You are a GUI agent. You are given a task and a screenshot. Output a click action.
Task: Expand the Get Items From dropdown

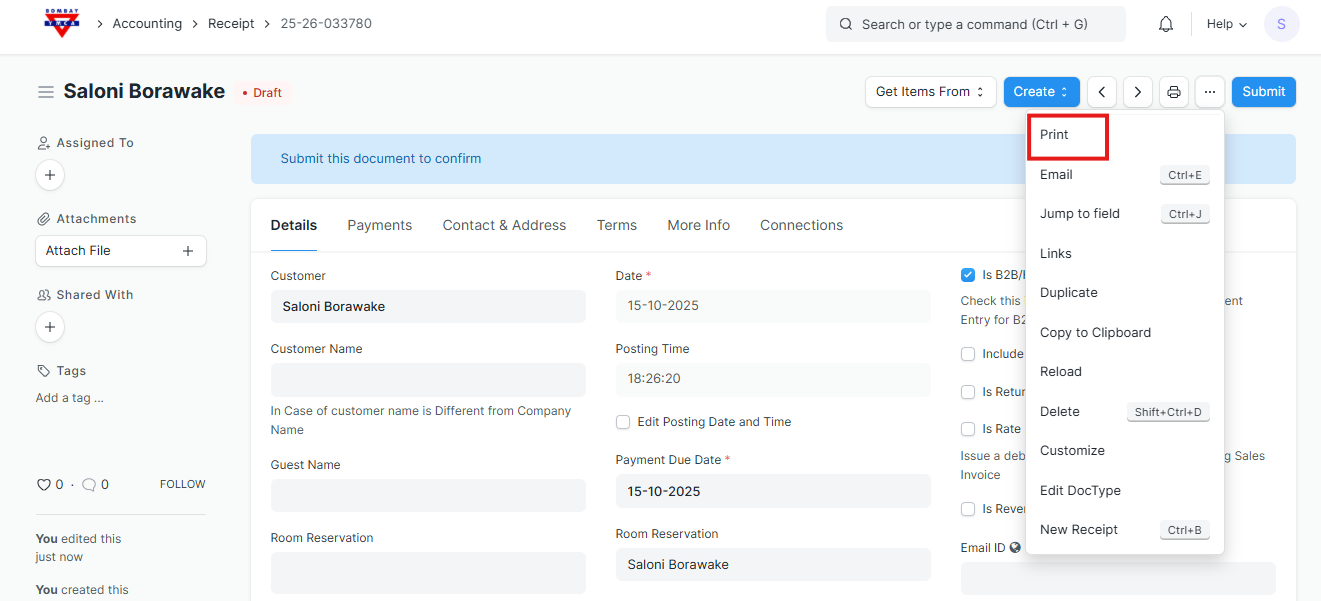pyautogui.click(x=930, y=92)
